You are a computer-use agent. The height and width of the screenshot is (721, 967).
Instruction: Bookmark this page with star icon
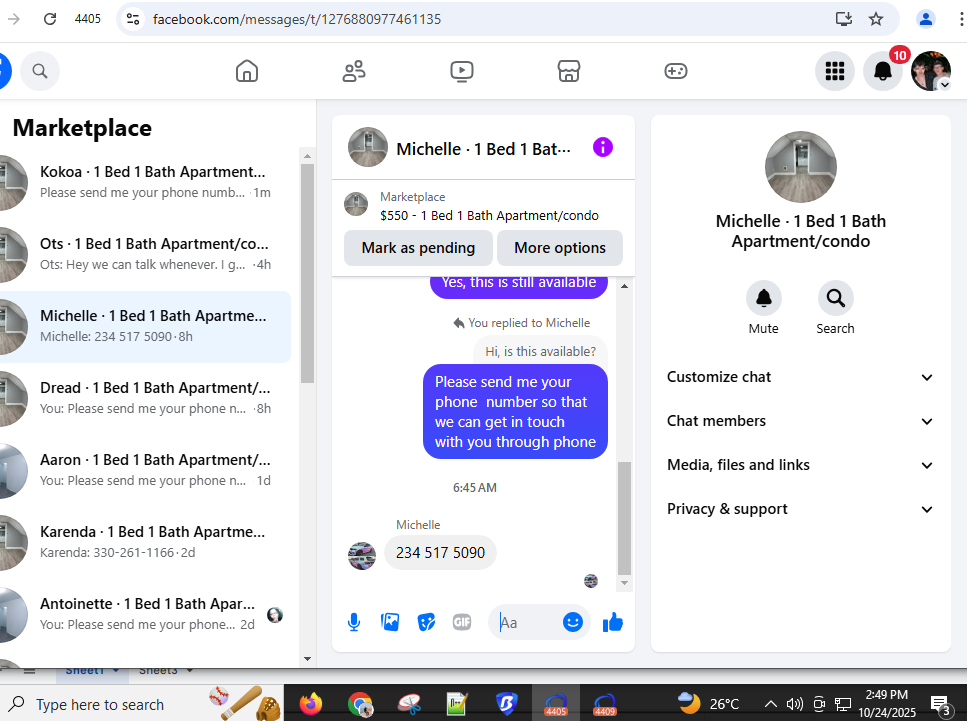(876, 19)
